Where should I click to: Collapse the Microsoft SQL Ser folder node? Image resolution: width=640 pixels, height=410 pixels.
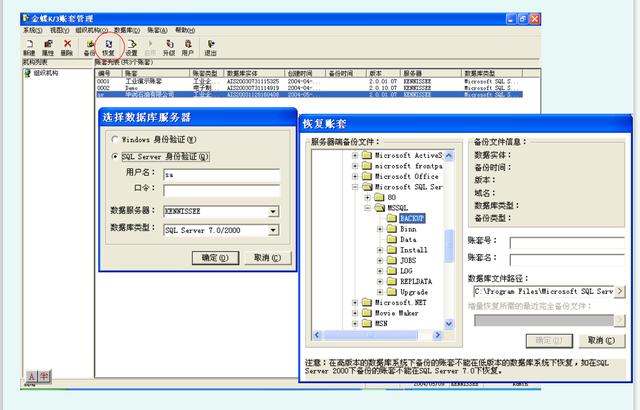click(355, 187)
